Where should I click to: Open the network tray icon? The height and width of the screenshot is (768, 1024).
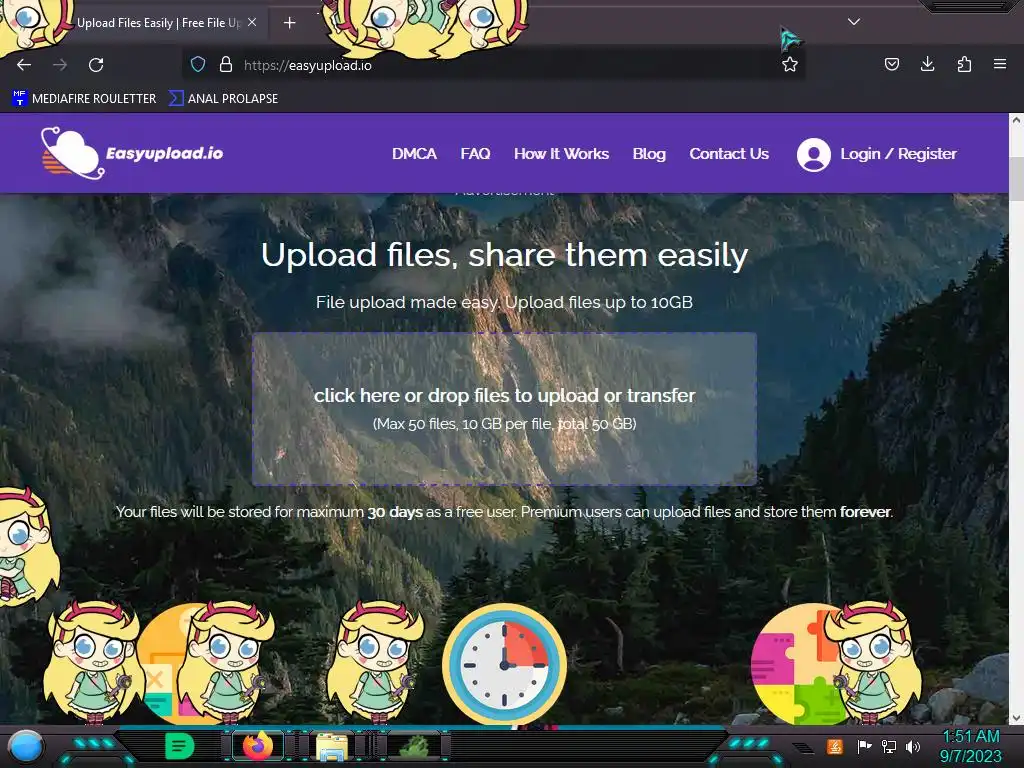pyautogui.click(x=889, y=746)
